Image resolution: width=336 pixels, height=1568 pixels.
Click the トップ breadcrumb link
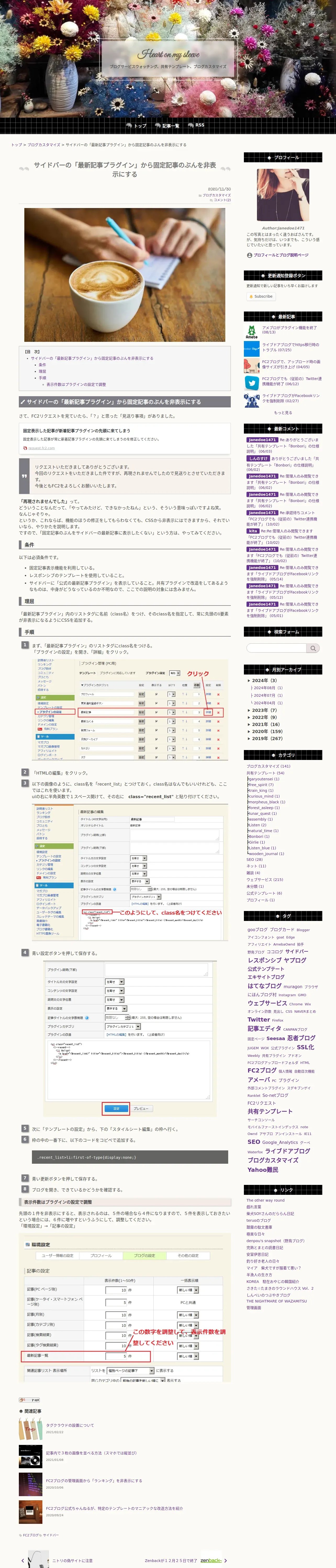coord(16,145)
